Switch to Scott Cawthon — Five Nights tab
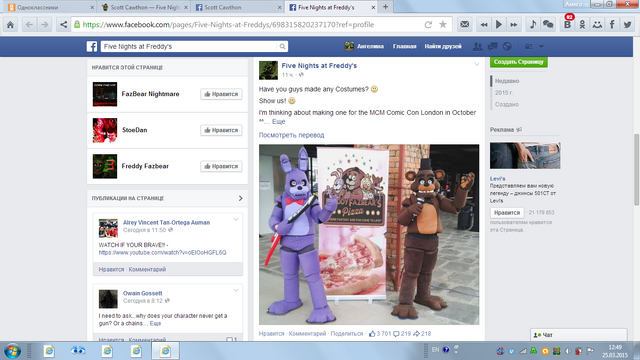The height and width of the screenshot is (360, 640). 144,7
